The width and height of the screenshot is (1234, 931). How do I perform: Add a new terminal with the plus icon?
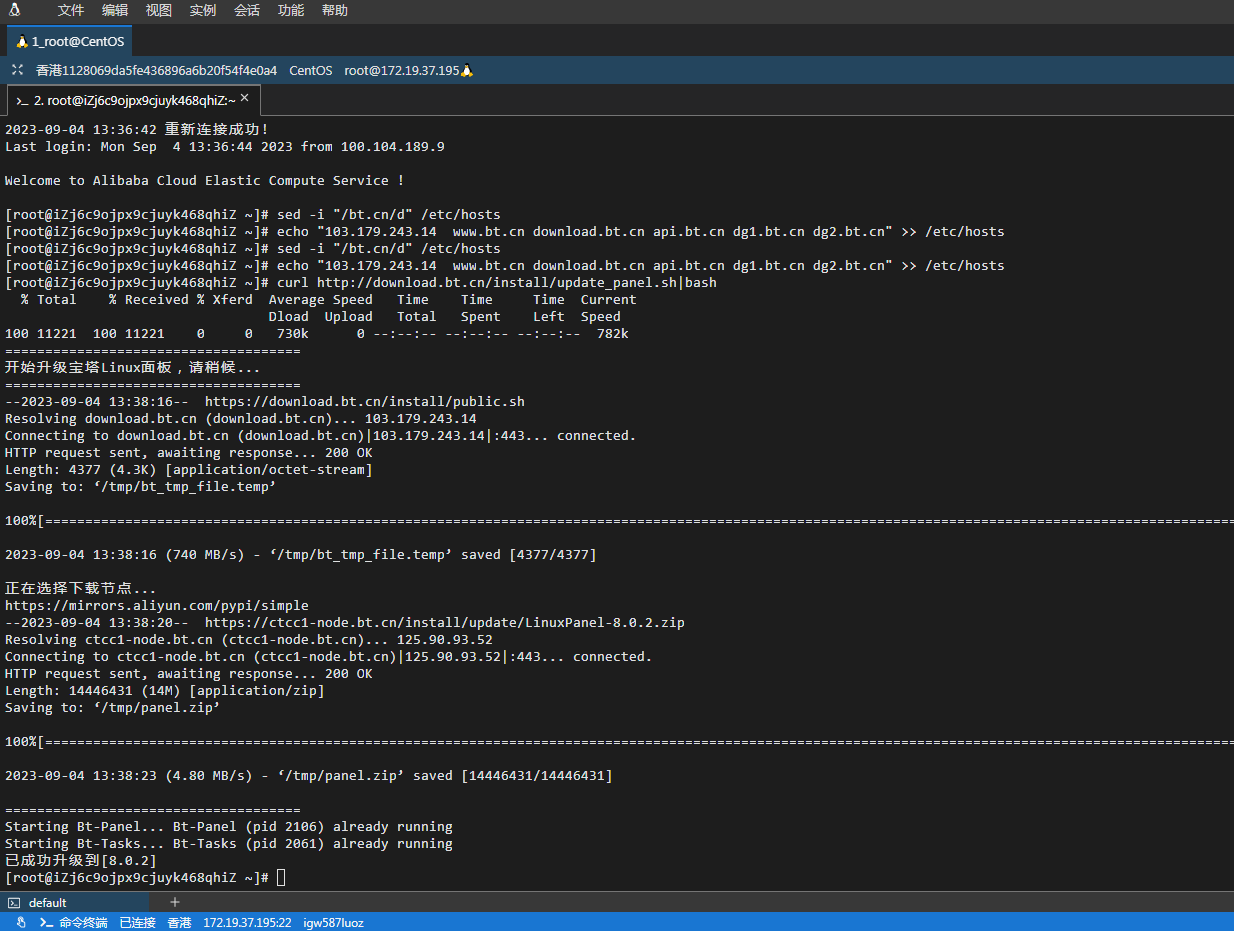(x=174, y=902)
